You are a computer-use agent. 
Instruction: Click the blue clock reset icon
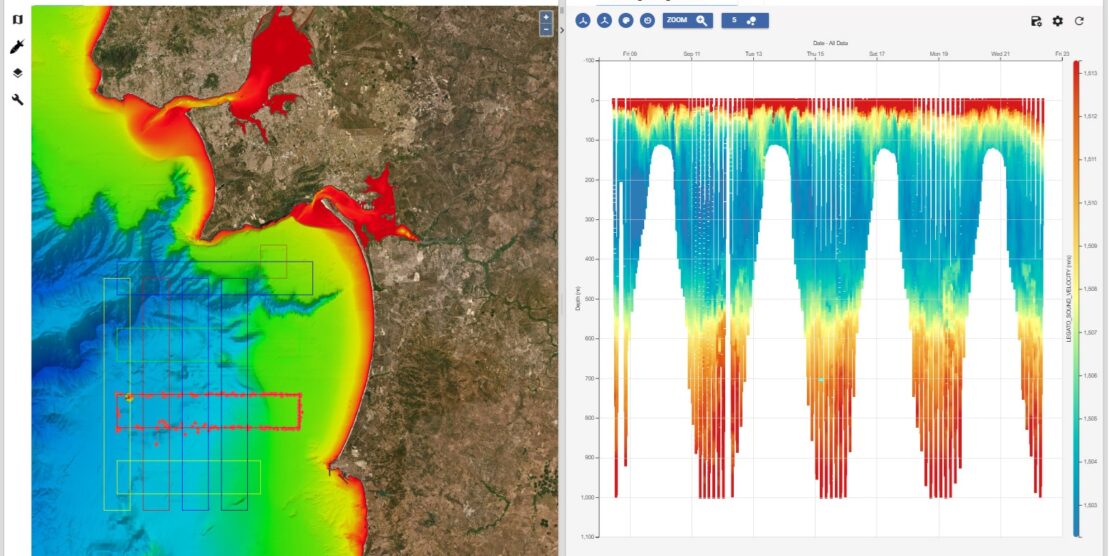point(647,20)
